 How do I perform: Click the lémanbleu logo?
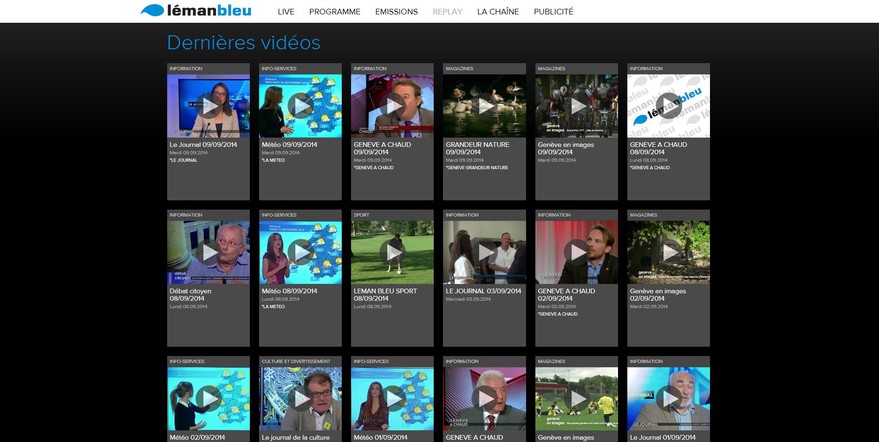tap(196, 11)
